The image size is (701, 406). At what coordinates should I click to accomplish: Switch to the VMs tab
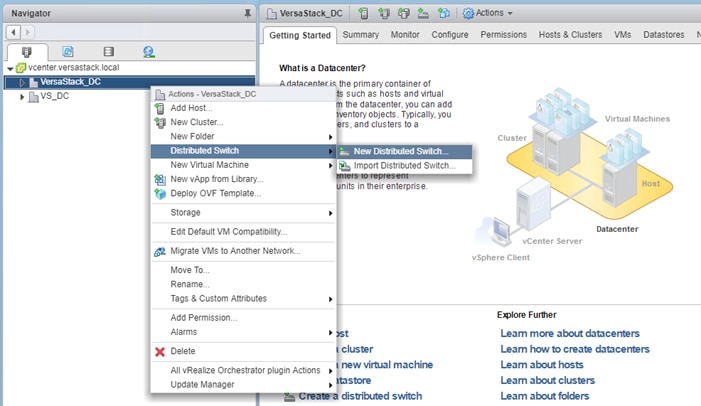[x=622, y=35]
